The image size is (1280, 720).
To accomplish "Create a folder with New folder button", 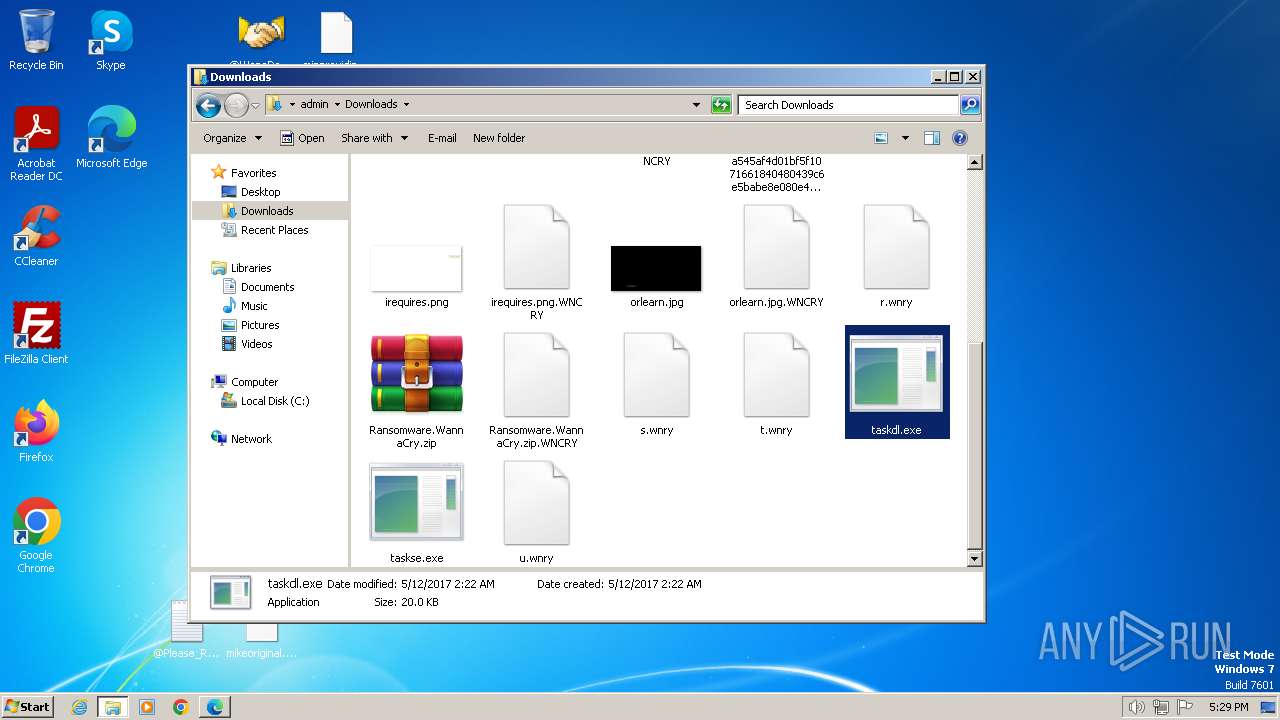I will [499, 138].
